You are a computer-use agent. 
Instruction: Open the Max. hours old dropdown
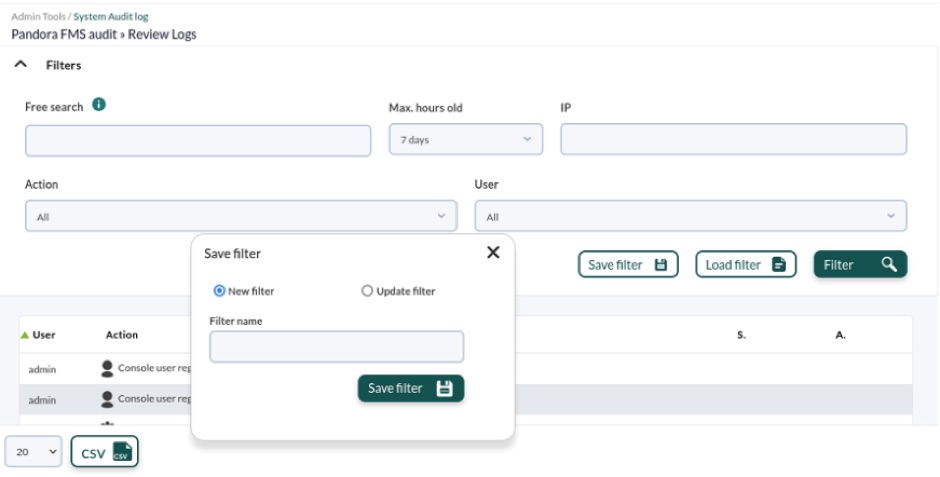[x=466, y=139]
